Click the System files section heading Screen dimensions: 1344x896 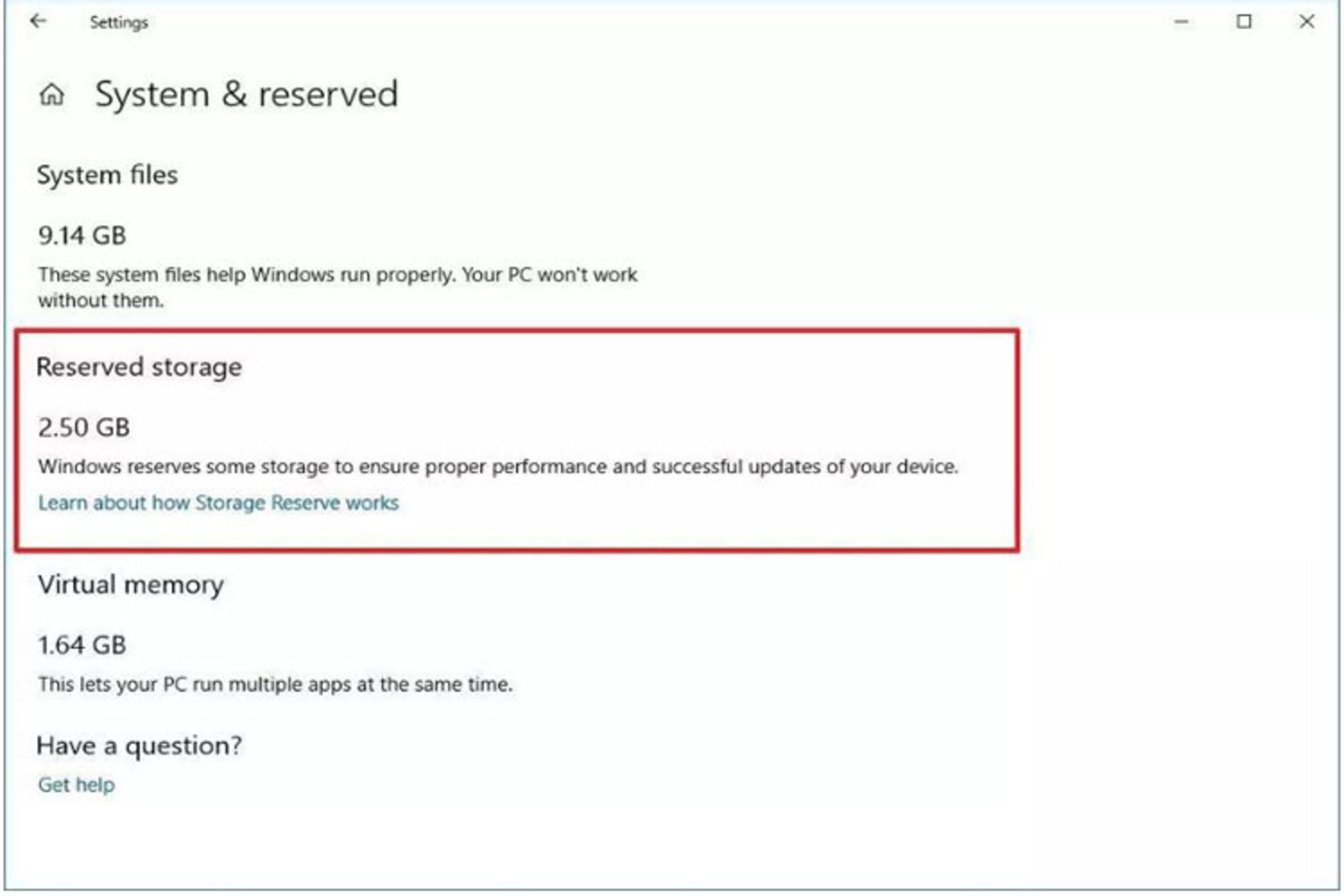click(x=108, y=175)
